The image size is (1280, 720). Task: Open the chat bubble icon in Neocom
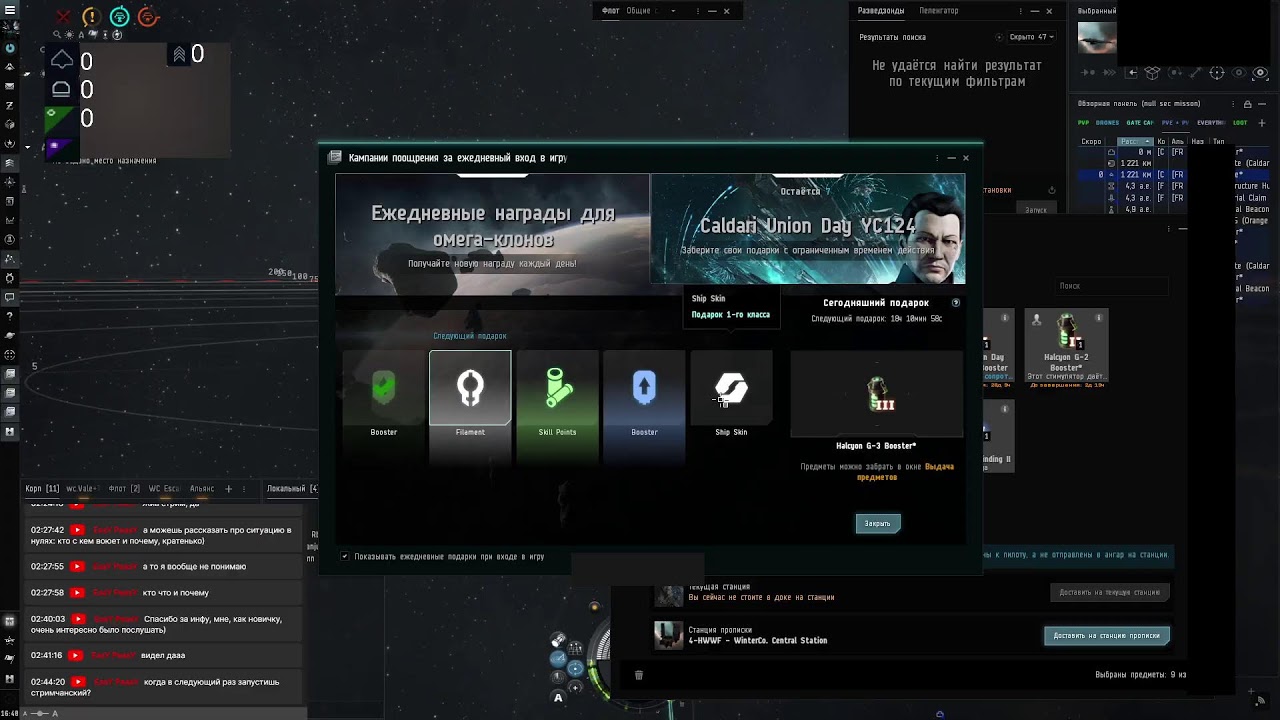(10, 297)
